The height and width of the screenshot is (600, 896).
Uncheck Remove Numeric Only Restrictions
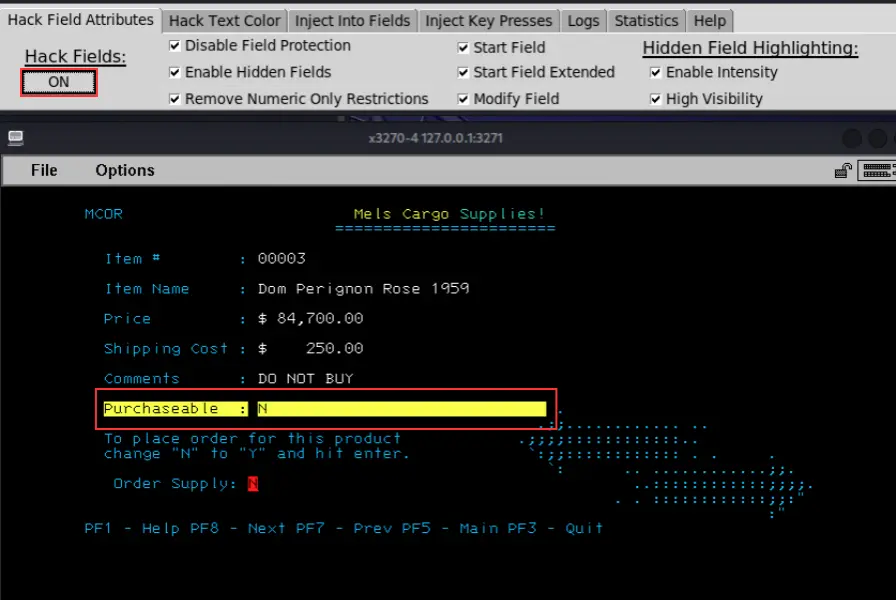[x=175, y=99]
